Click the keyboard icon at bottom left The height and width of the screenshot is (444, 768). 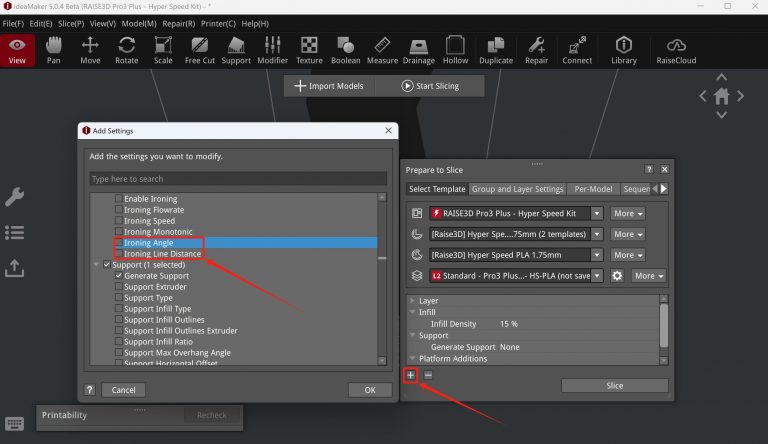(14, 423)
